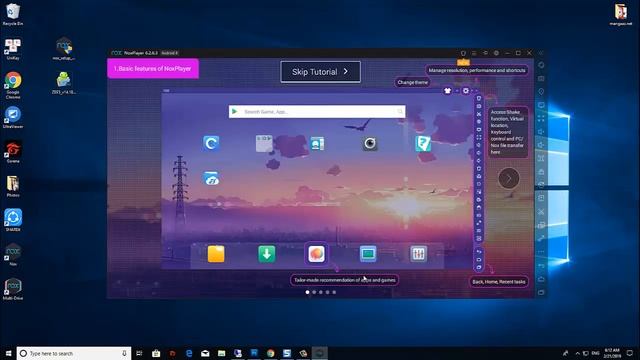Select the Nox desktop shortcut
This screenshot has width=640, height=360.
pos(13,255)
